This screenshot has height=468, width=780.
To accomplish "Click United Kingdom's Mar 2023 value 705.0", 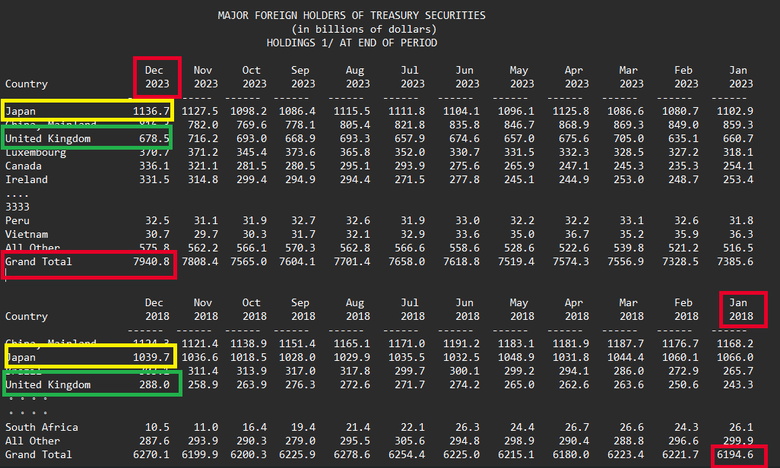I will point(628,138).
